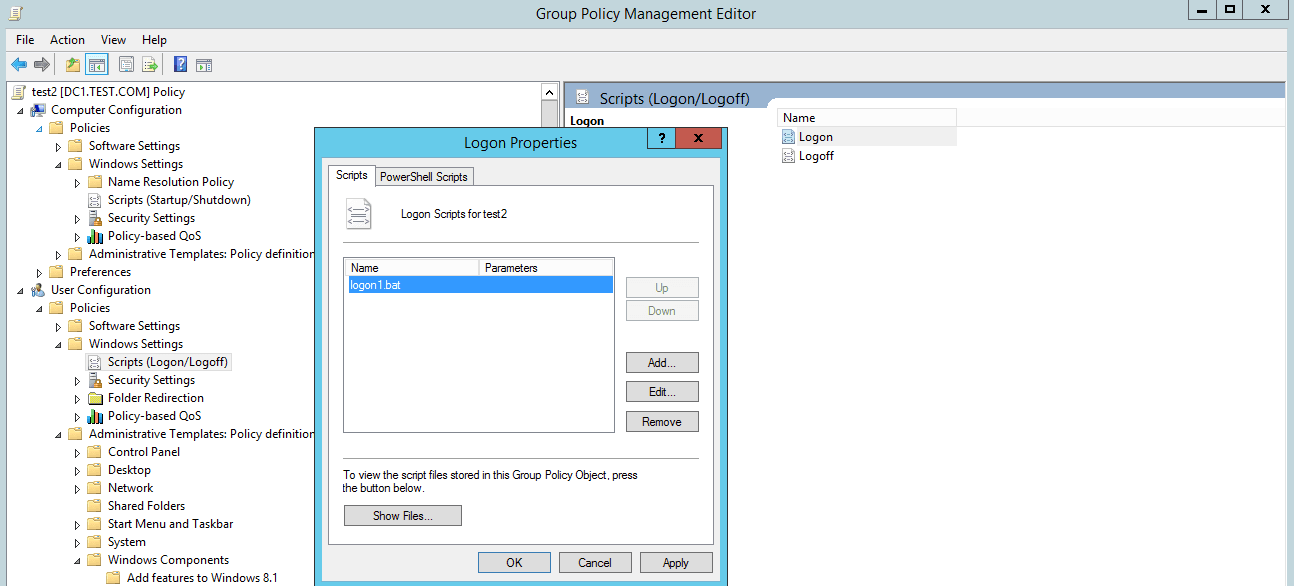Click the dialog's Help question mark button
This screenshot has height=586, width=1294.
(661, 139)
